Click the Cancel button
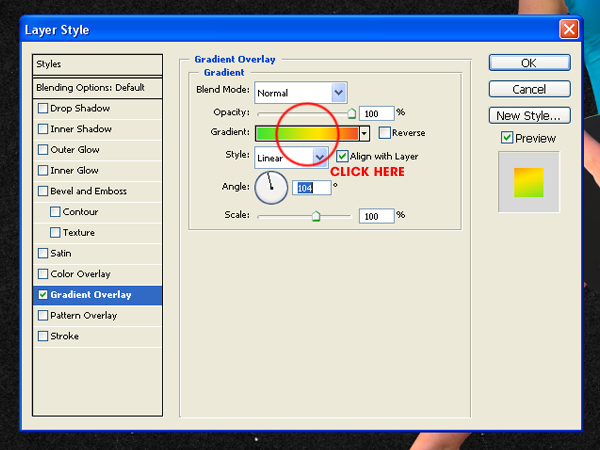The width and height of the screenshot is (600, 450). tap(530, 89)
